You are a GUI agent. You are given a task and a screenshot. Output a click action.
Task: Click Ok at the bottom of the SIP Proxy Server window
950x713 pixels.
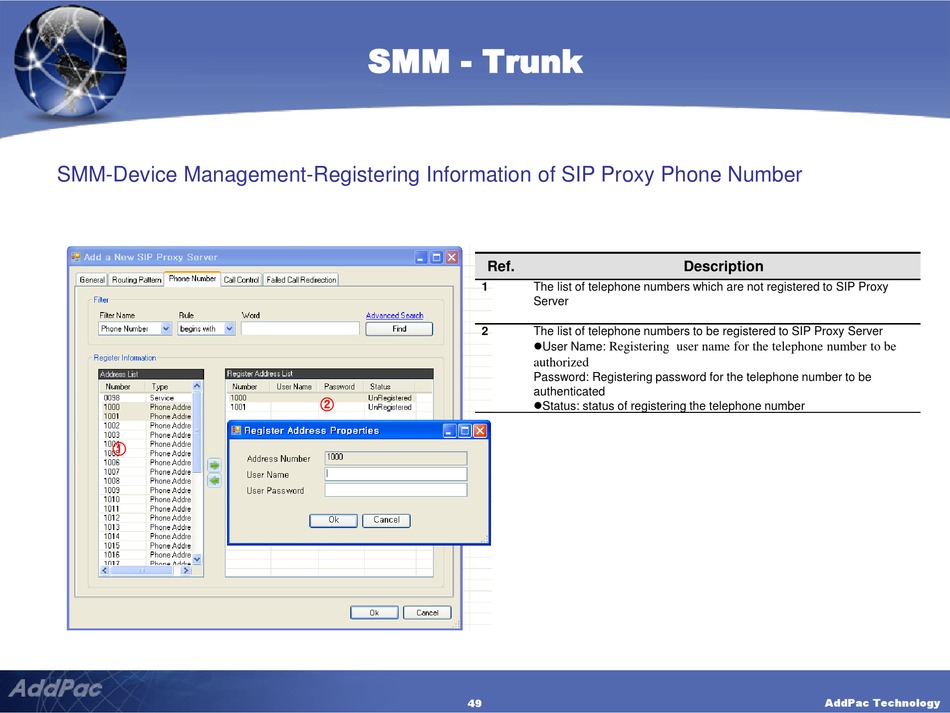point(374,612)
